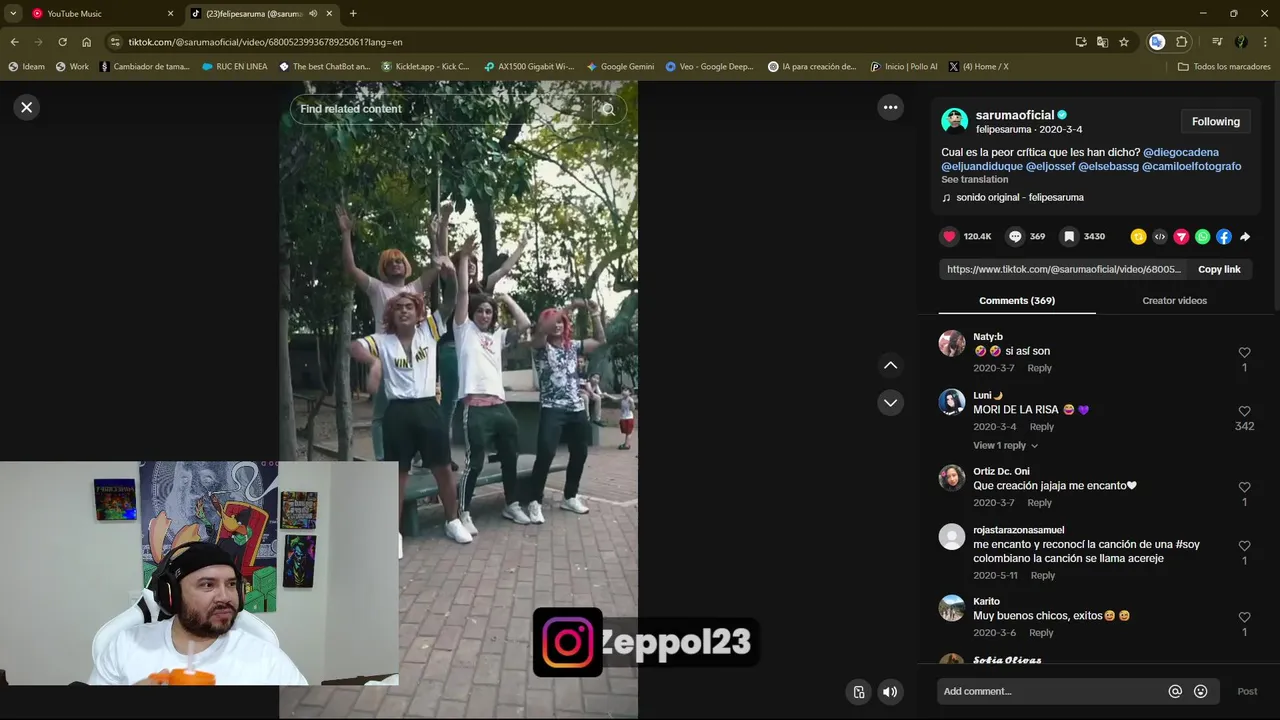Click the Post comment button

coord(1247,691)
